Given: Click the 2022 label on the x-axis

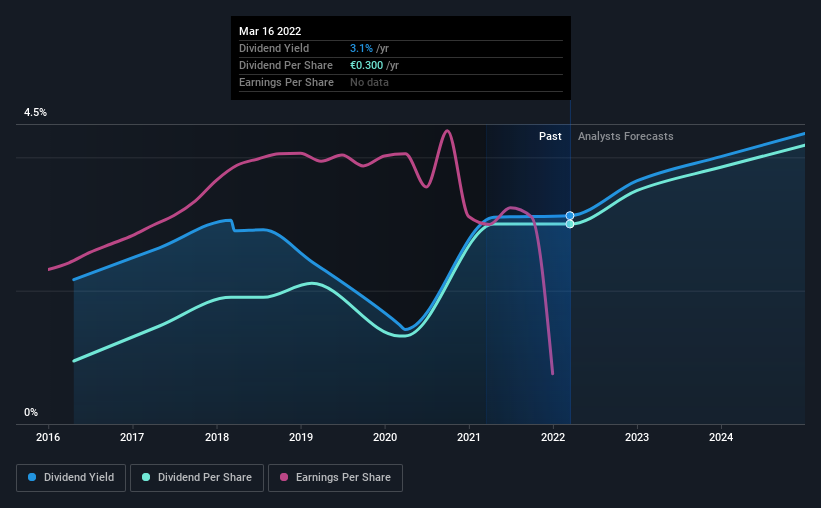Looking at the screenshot, I should pyautogui.click(x=553, y=437).
